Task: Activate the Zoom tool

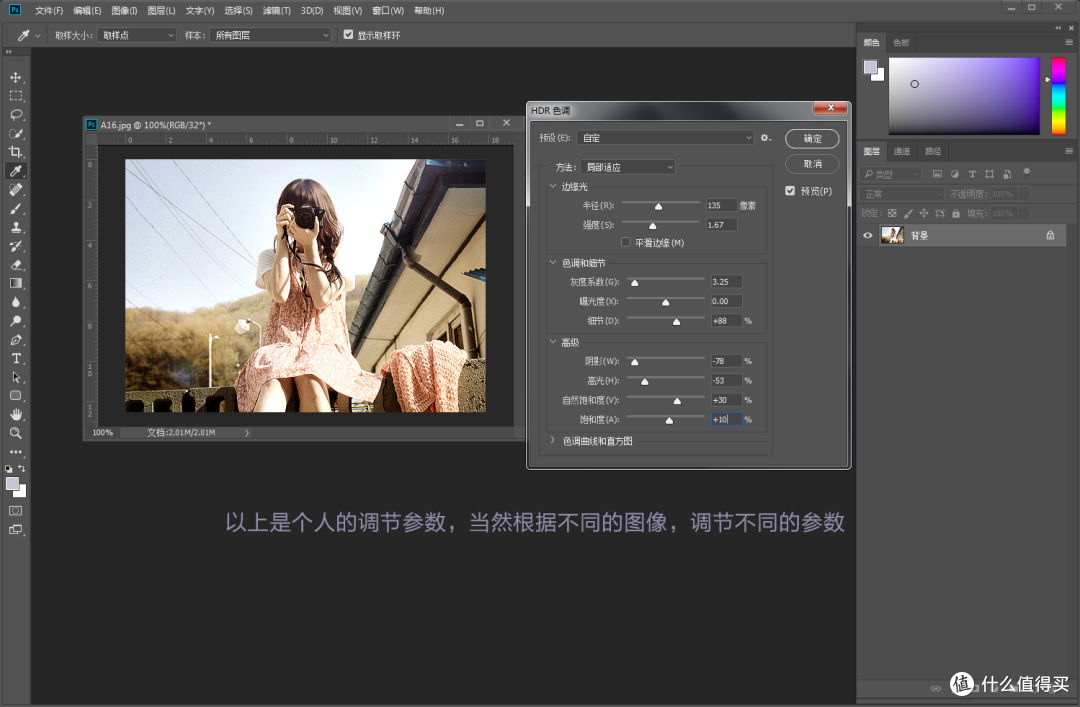Action: point(15,433)
